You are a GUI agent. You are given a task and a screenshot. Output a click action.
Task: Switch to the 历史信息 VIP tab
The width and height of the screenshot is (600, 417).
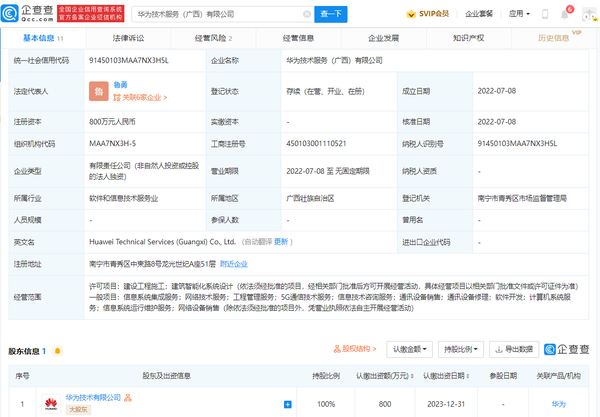554,38
